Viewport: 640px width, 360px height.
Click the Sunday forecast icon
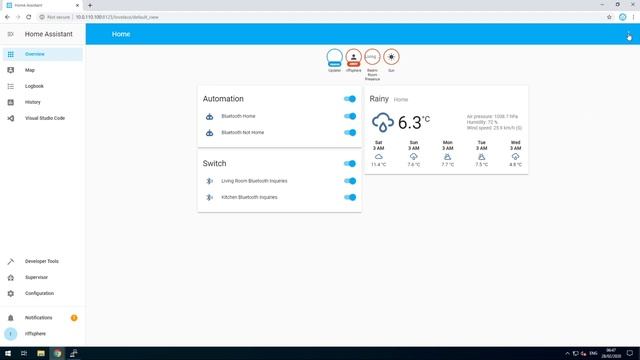[x=413, y=157]
